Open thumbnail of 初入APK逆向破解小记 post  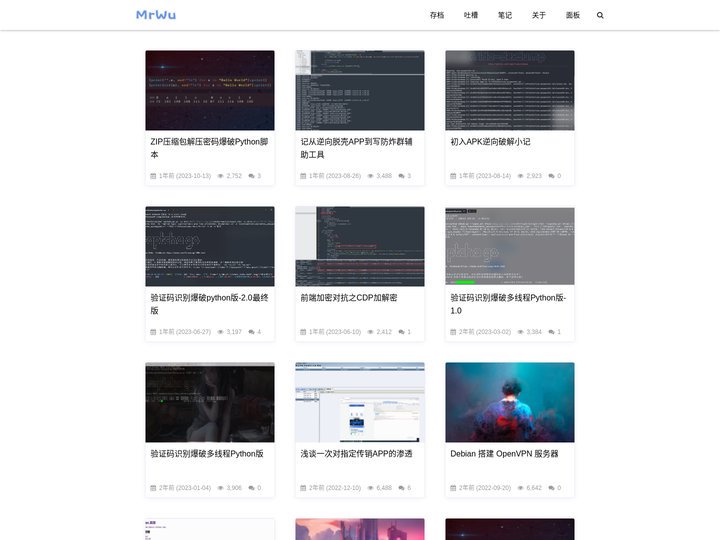(510, 90)
